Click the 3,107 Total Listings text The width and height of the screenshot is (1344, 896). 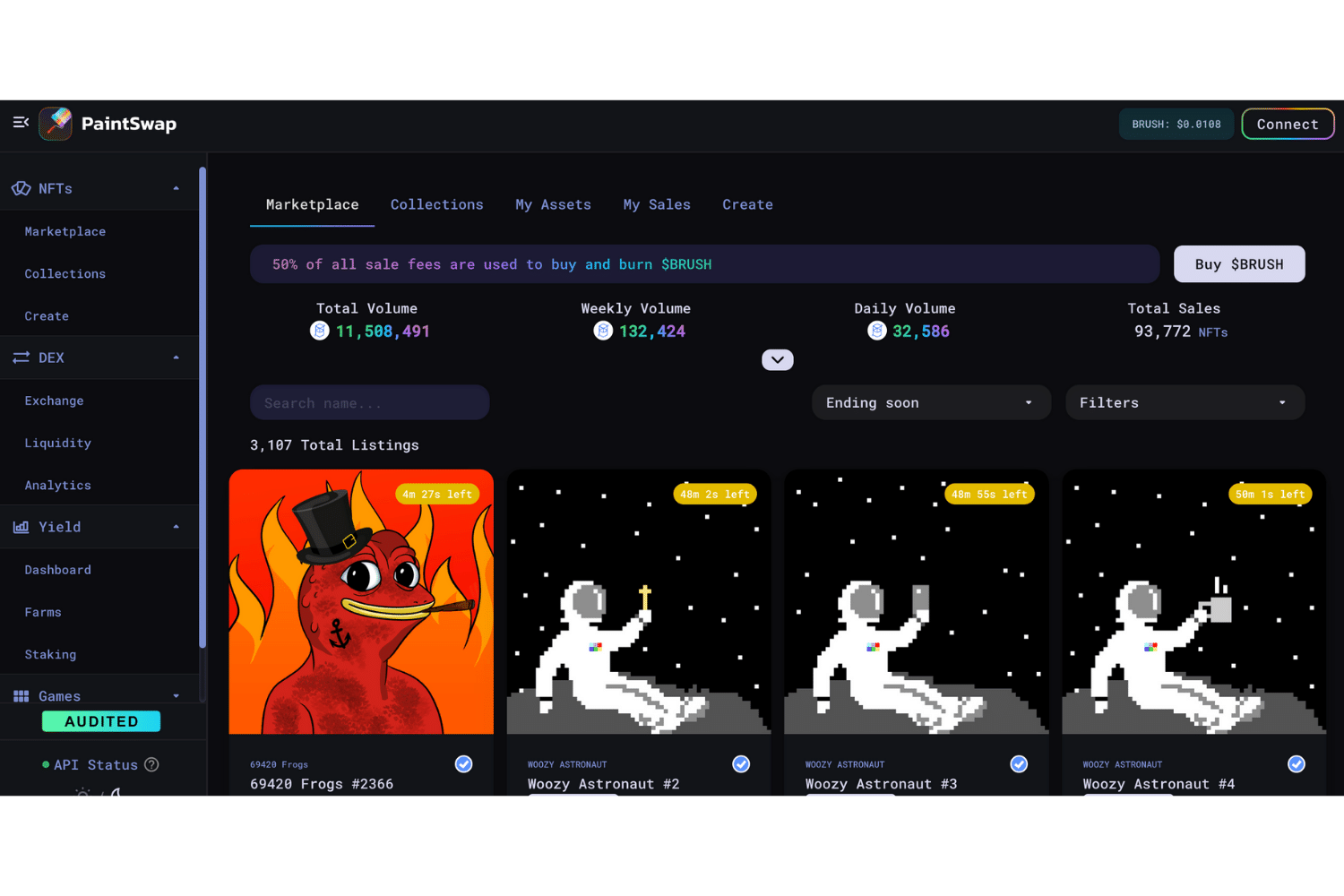coord(334,444)
